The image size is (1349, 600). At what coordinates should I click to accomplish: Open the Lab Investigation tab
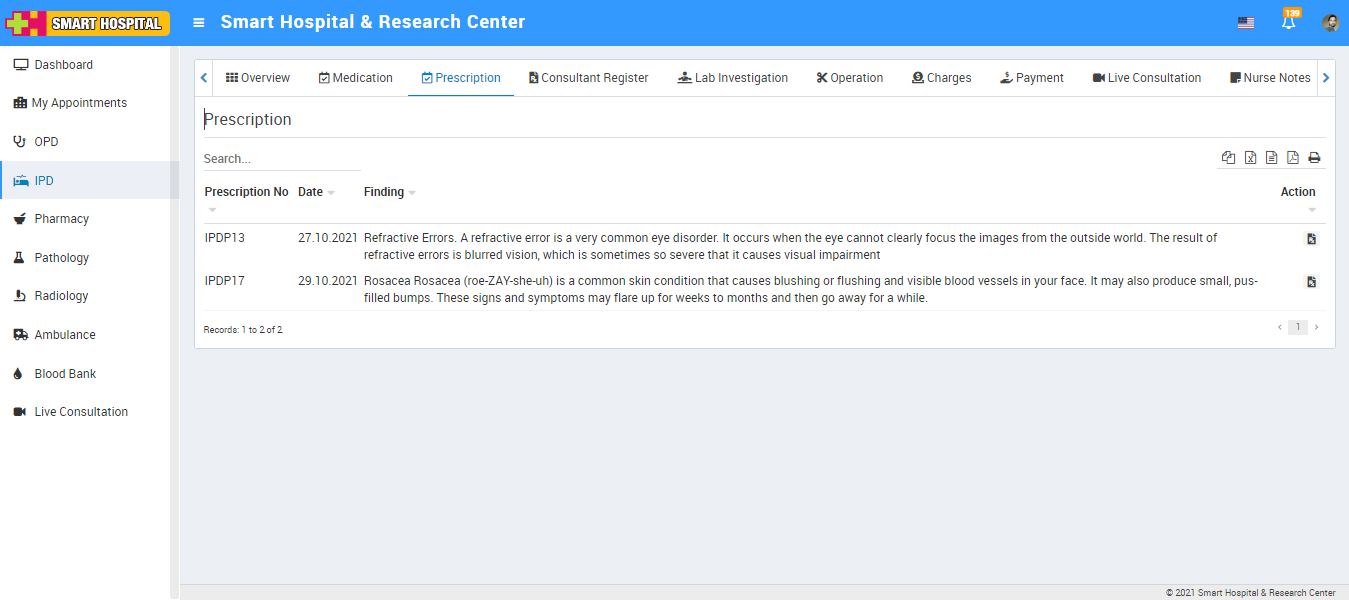point(732,78)
